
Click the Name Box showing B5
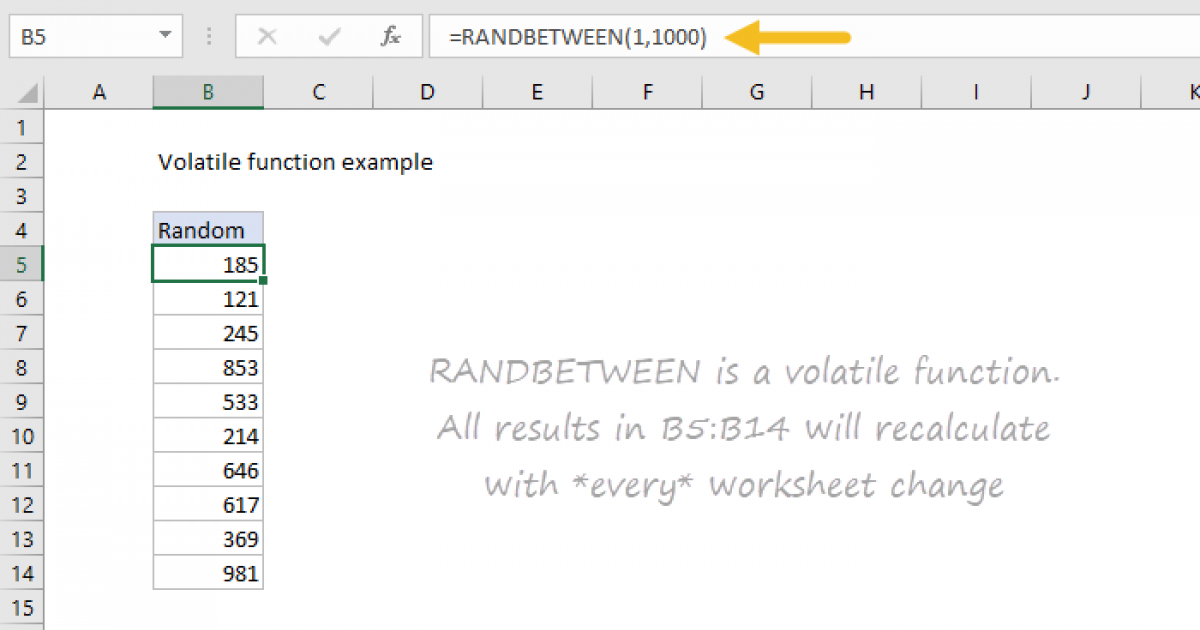click(80, 38)
